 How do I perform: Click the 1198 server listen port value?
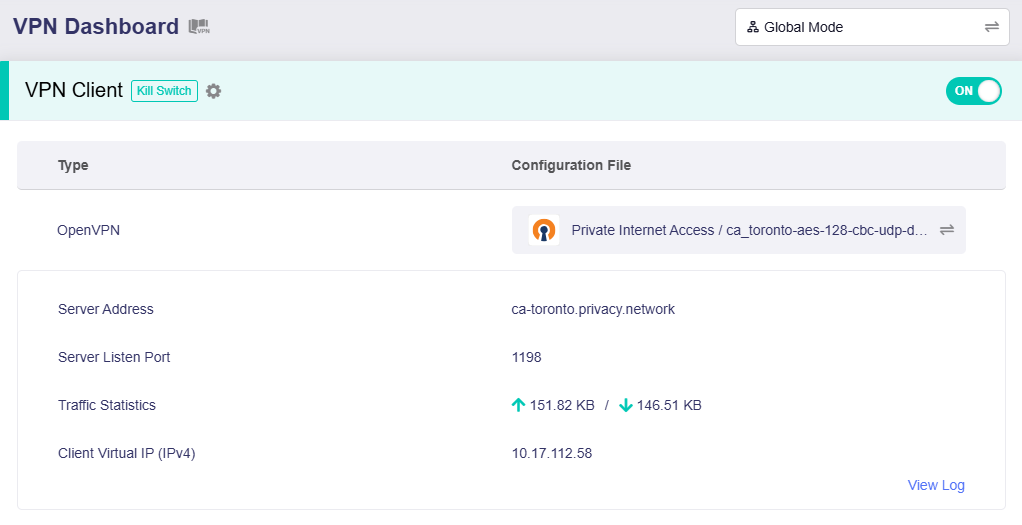coord(526,357)
